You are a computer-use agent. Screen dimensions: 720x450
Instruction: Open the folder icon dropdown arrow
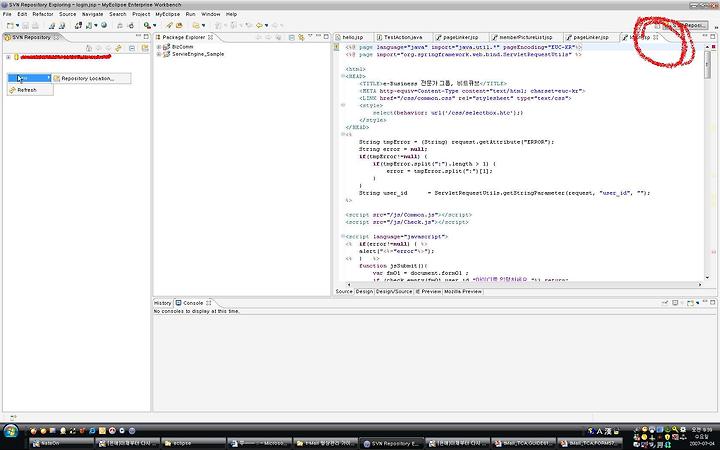[x=203, y=26]
